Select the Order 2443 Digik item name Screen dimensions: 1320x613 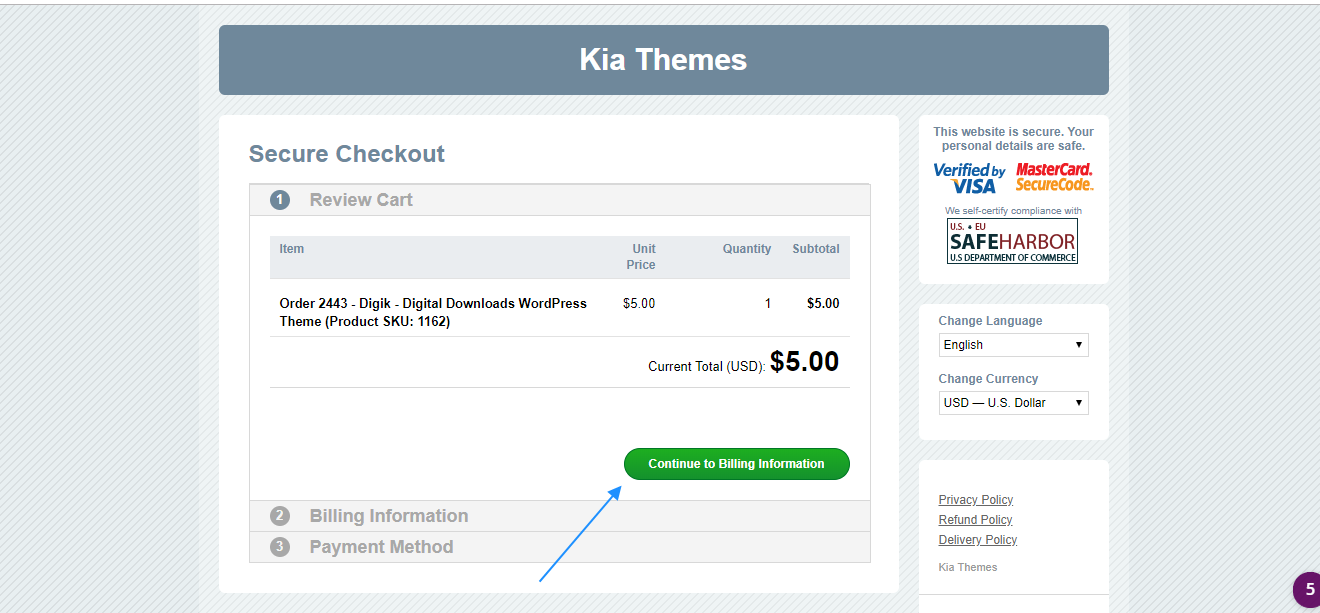[433, 312]
